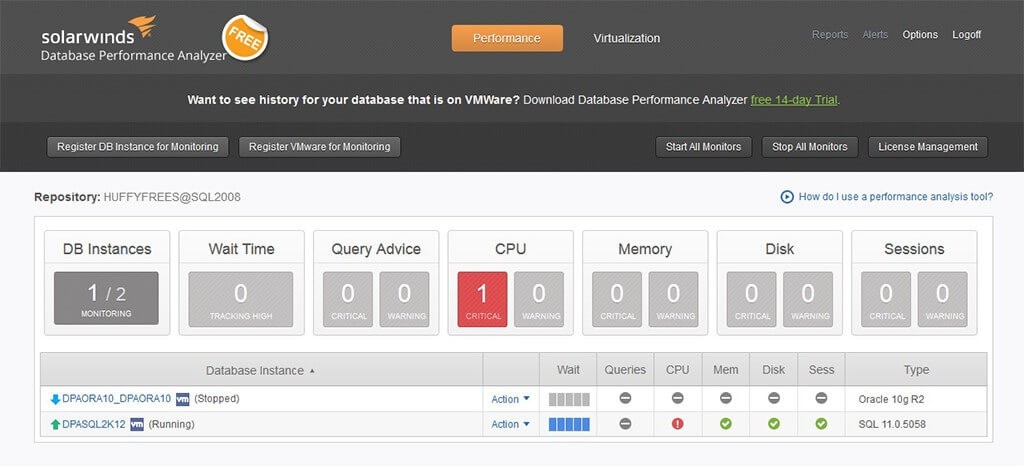Open How do I use a performance analysis tool
The height and width of the screenshot is (466, 1024).
tap(896, 196)
